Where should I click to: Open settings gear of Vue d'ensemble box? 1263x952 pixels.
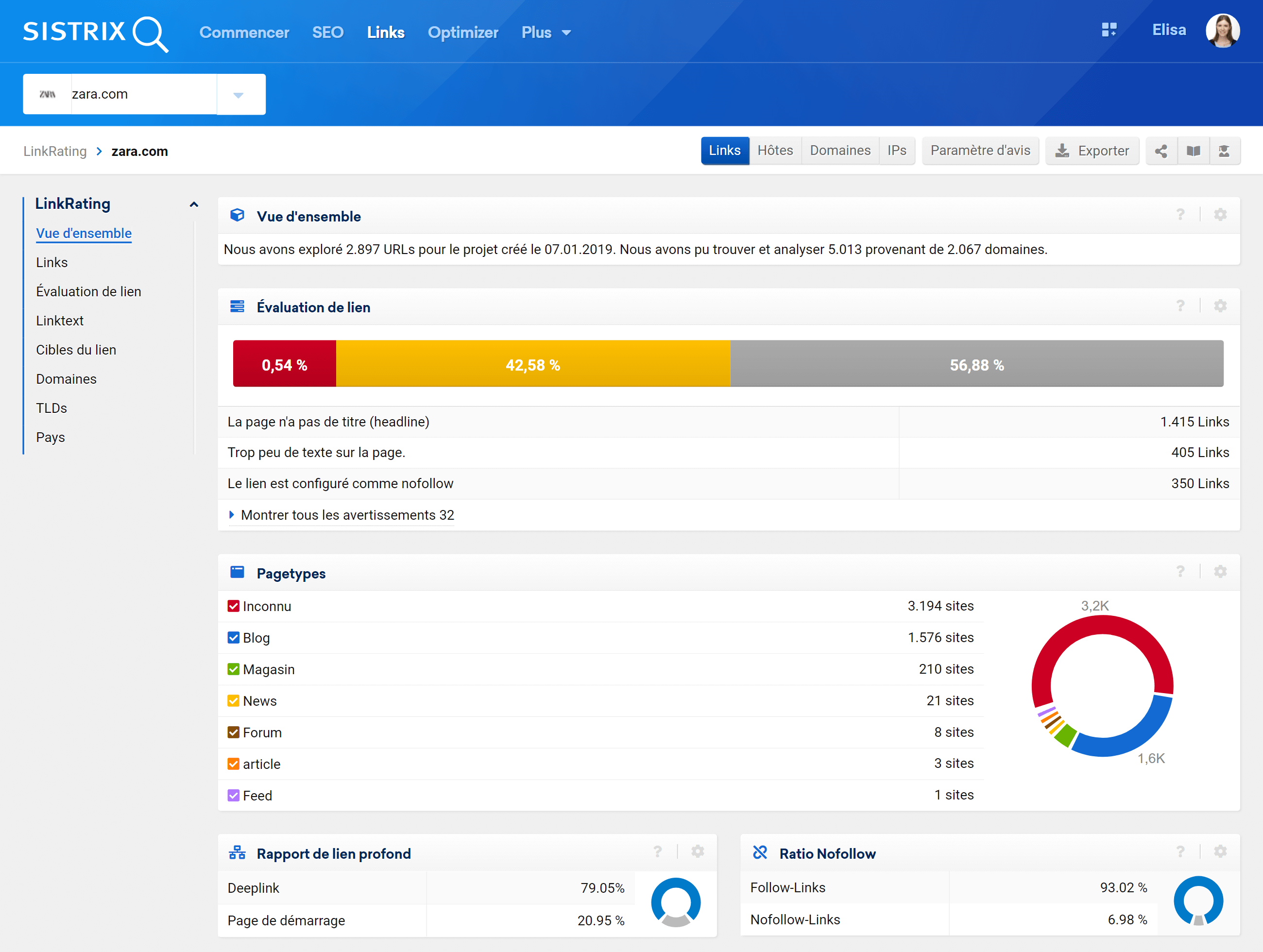pyautogui.click(x=1220, y=215)
